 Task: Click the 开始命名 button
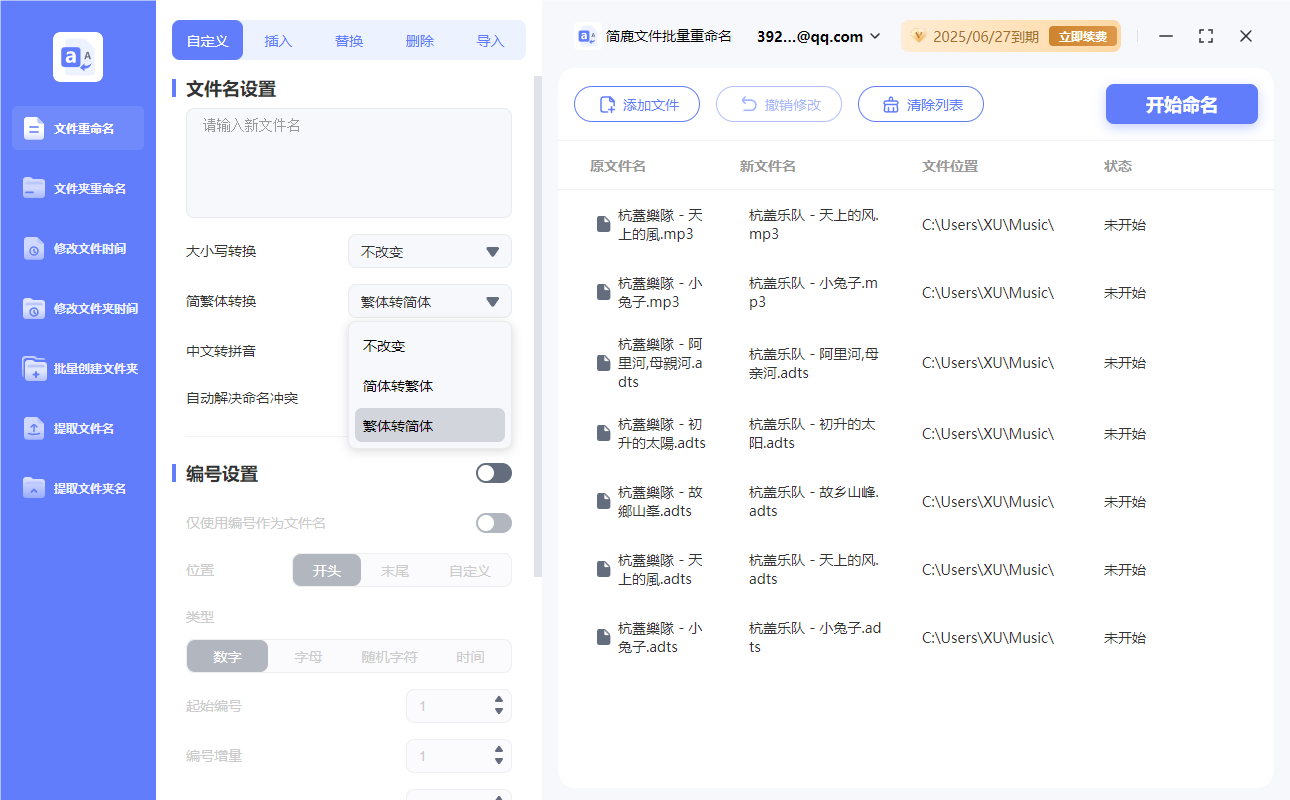(x=1181, y=104)
